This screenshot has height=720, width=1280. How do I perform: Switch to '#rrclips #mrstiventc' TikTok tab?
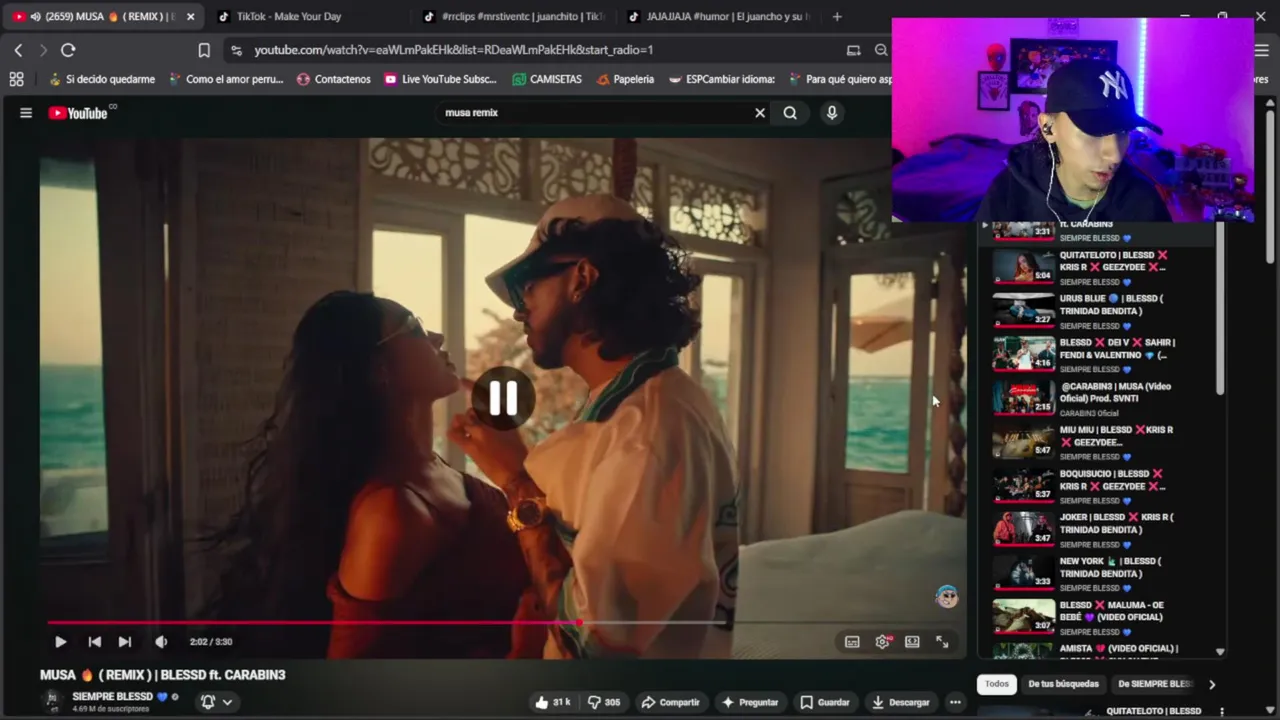pyautogui.click(x=515, y=16)
